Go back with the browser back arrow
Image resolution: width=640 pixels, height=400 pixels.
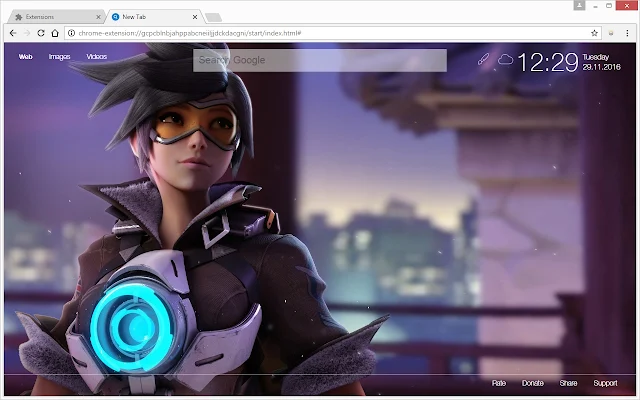[13, 33]
